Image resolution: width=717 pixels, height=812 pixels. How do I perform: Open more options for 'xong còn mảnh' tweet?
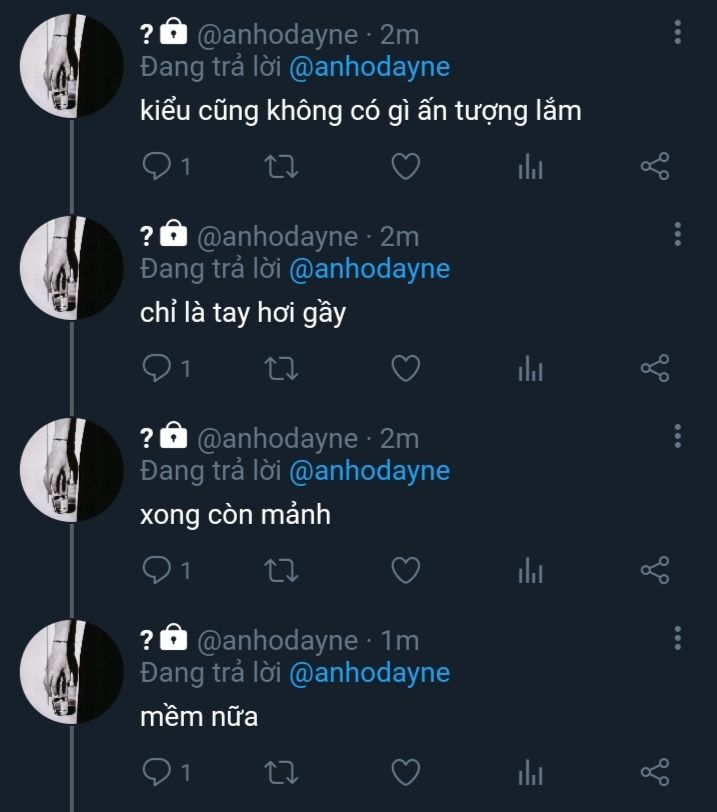[x=678, y=436]
